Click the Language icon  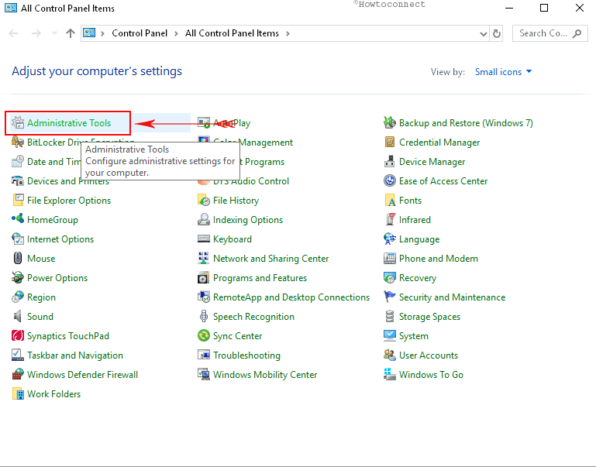[390, 239]
